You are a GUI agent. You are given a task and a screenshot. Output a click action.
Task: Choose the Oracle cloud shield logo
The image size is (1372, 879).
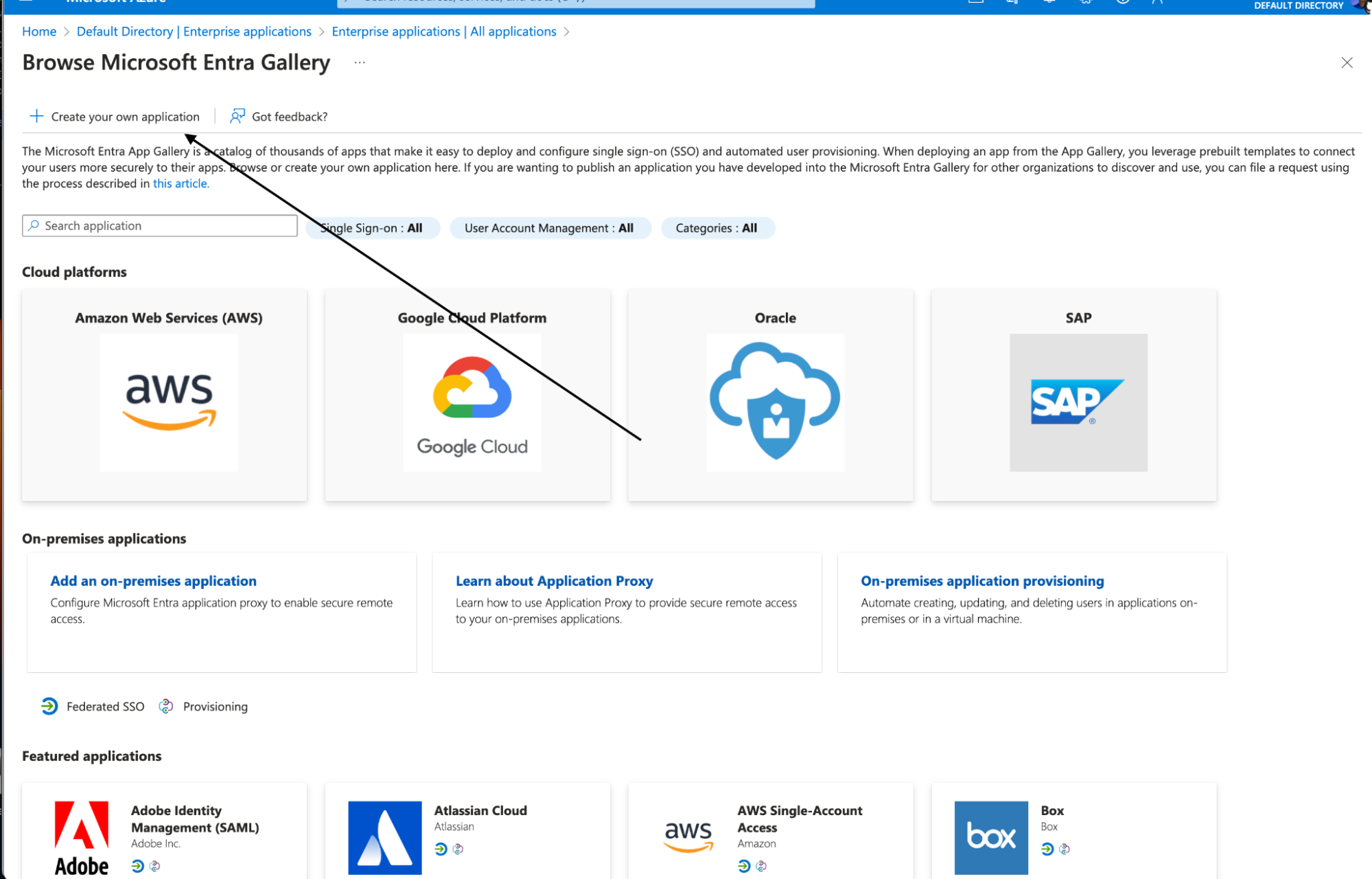click(776, 402)
